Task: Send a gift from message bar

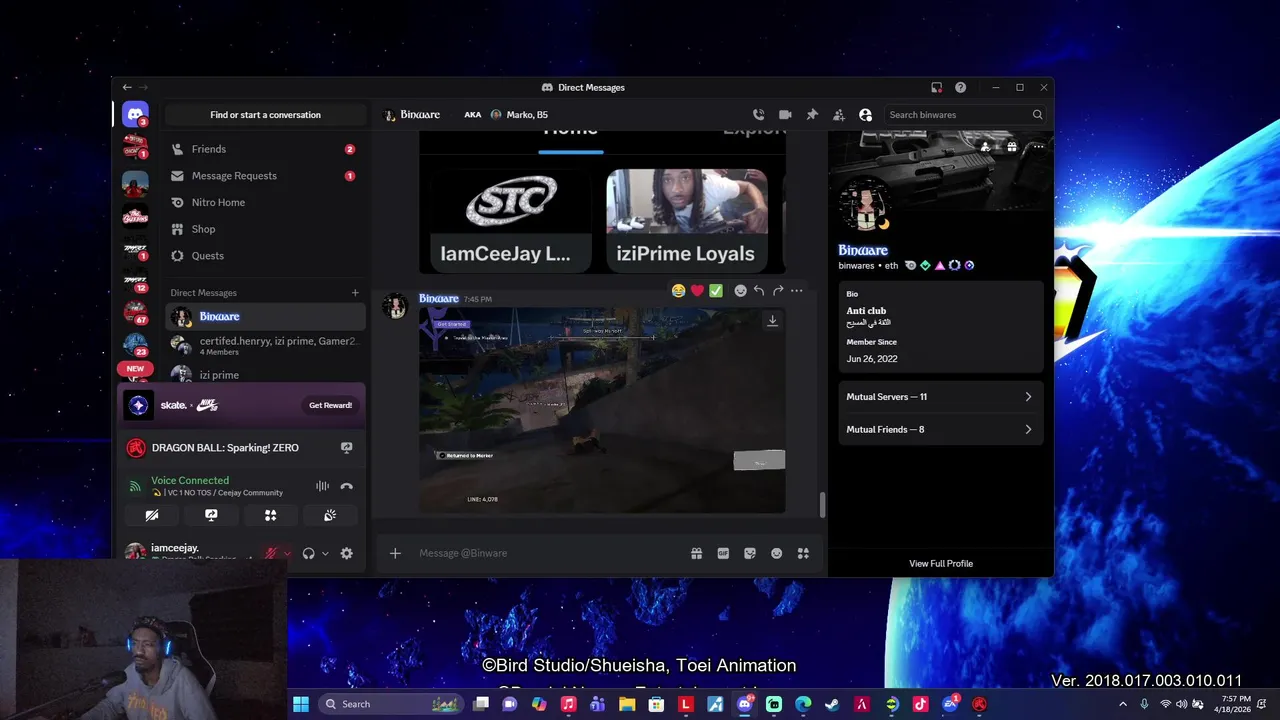Action: pyautogui.click(x=696, y=553)
